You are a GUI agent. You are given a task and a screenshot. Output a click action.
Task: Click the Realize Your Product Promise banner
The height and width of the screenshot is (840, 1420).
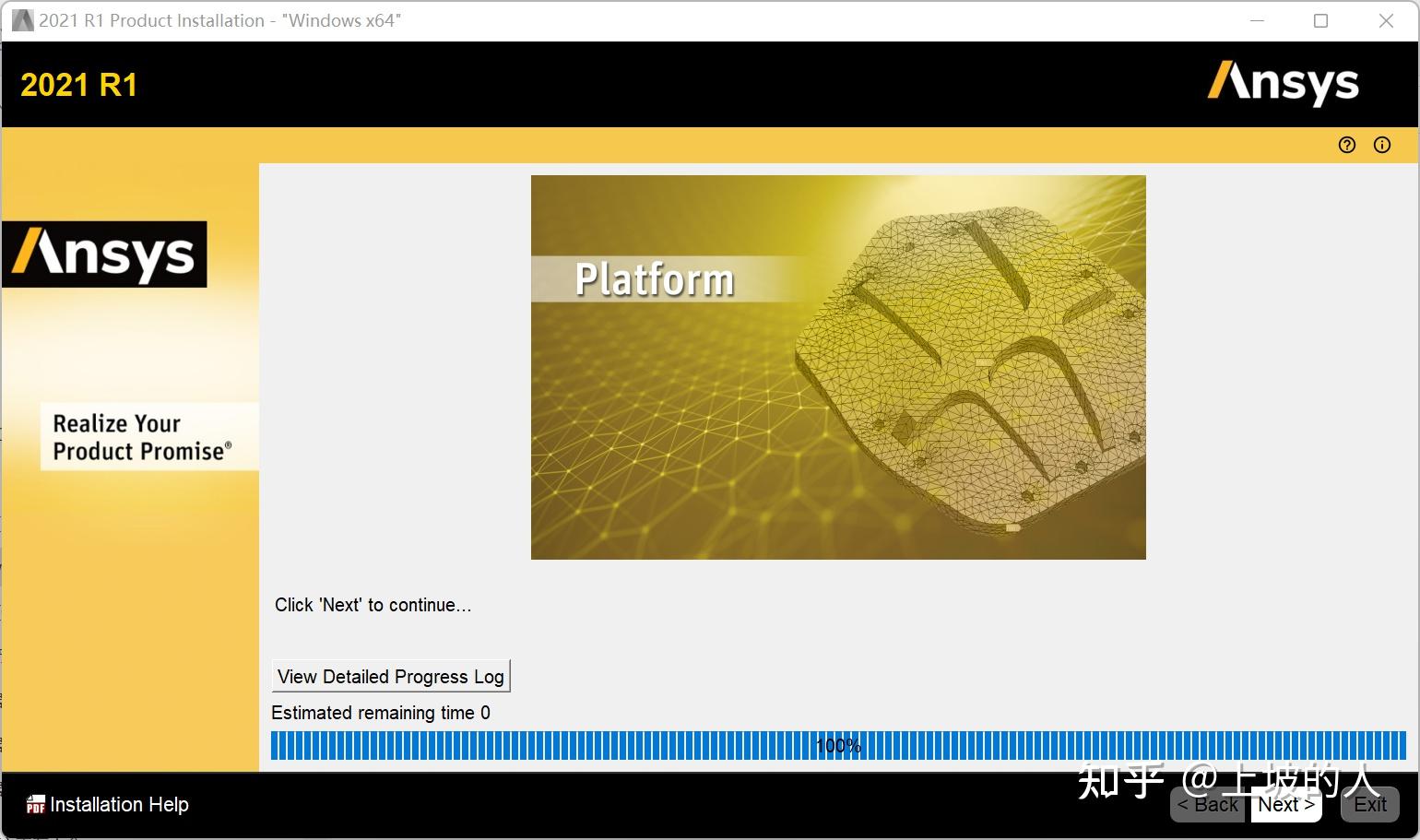[148, 436]
